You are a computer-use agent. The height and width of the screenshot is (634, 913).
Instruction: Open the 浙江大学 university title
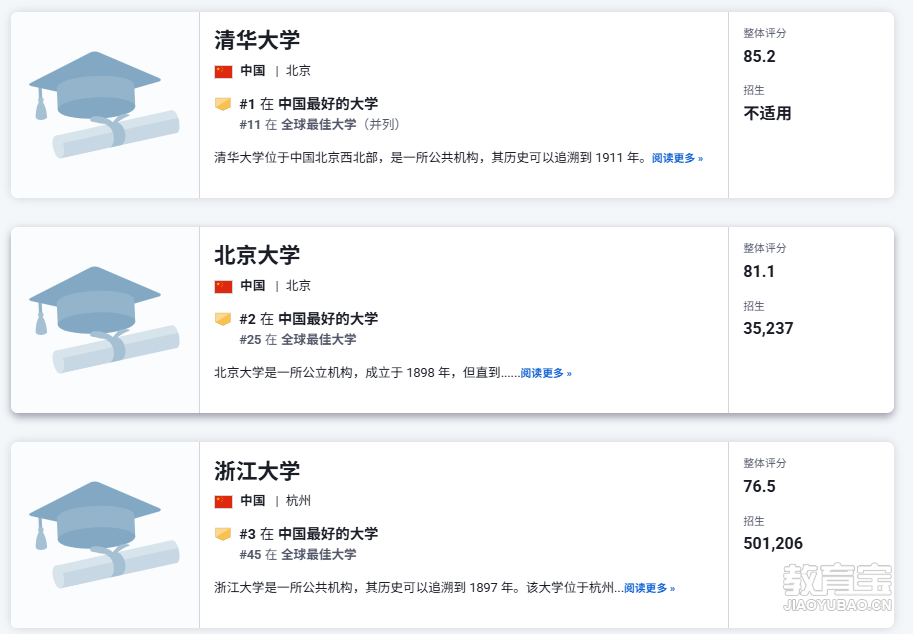coord(257,470)
